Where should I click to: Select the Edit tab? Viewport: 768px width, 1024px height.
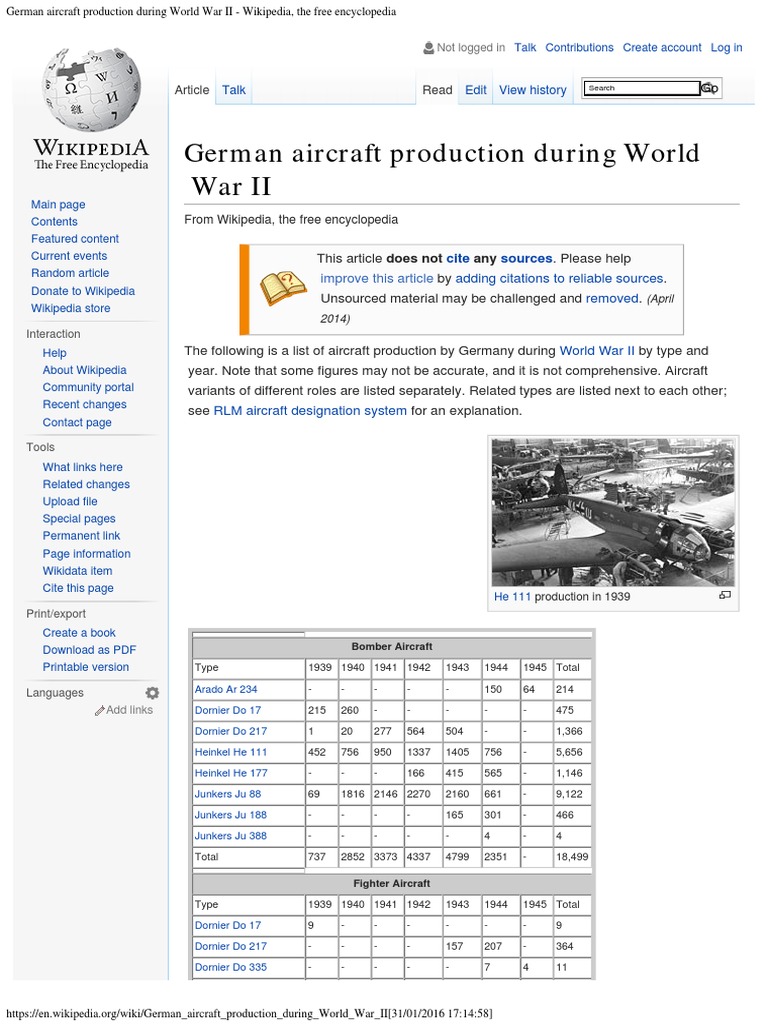click(476, 90)
